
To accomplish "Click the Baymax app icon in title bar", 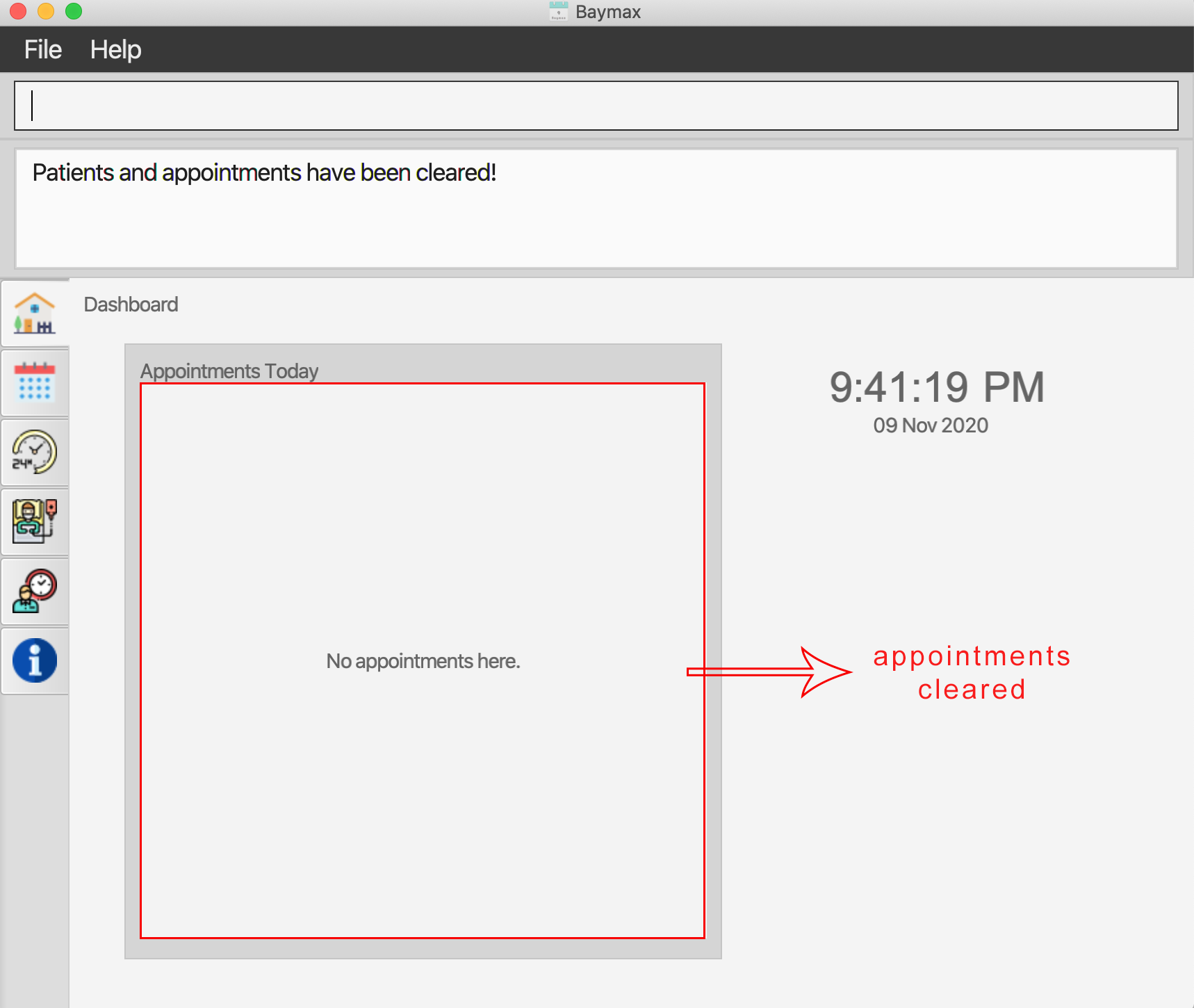I will pyautogui.click(x=558, y=12).
